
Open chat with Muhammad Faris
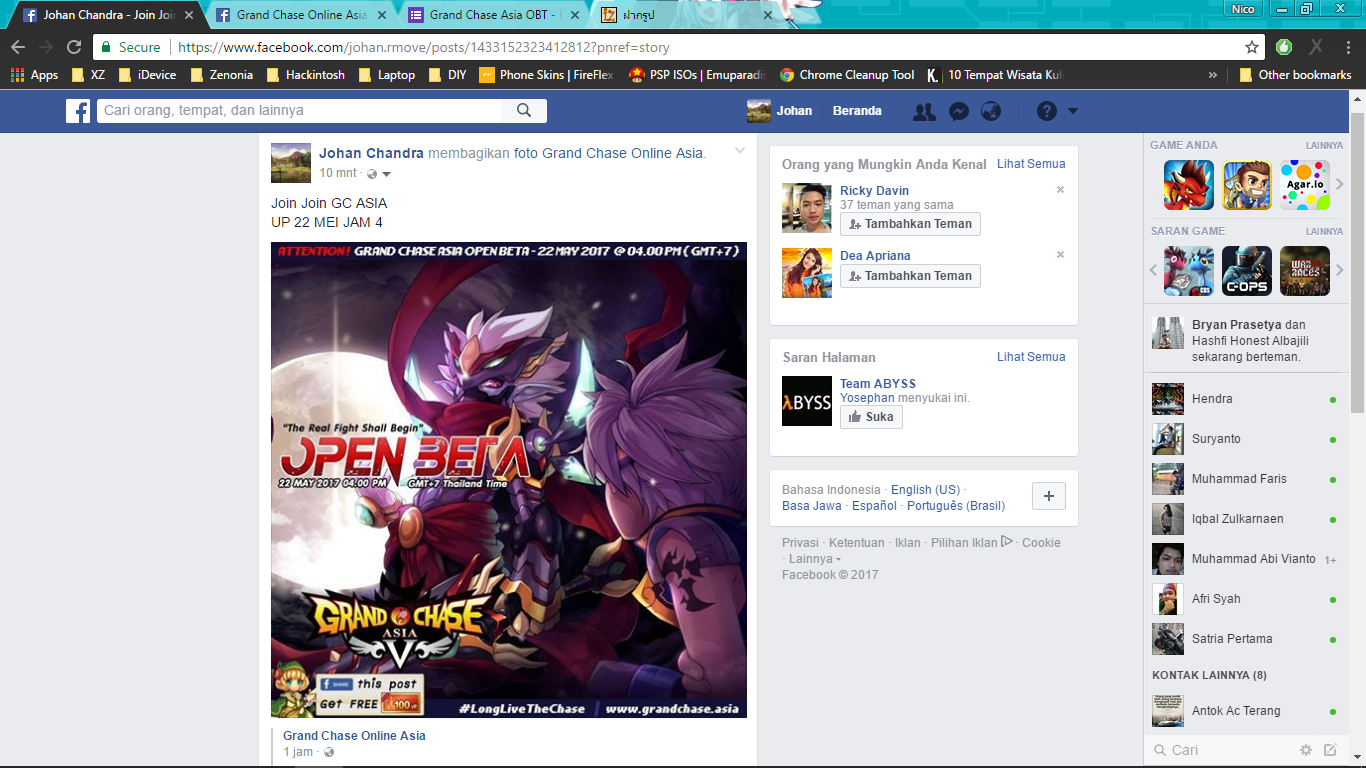[x=1244, y=479]
